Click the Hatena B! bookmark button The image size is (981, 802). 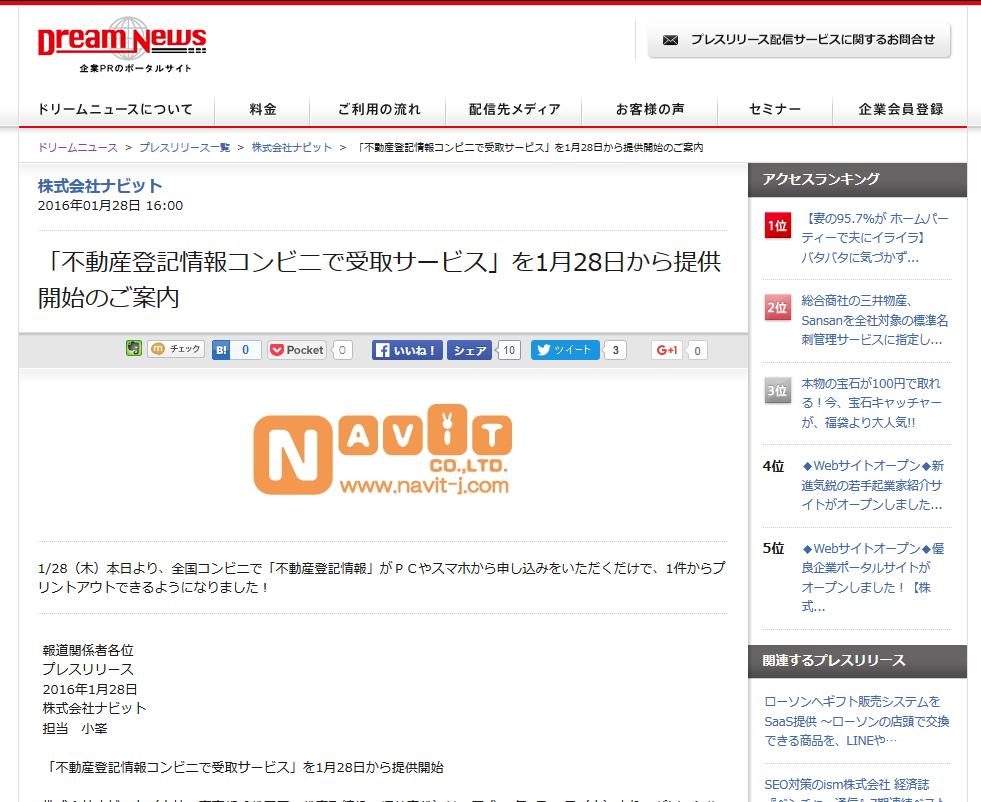[221, 350]
